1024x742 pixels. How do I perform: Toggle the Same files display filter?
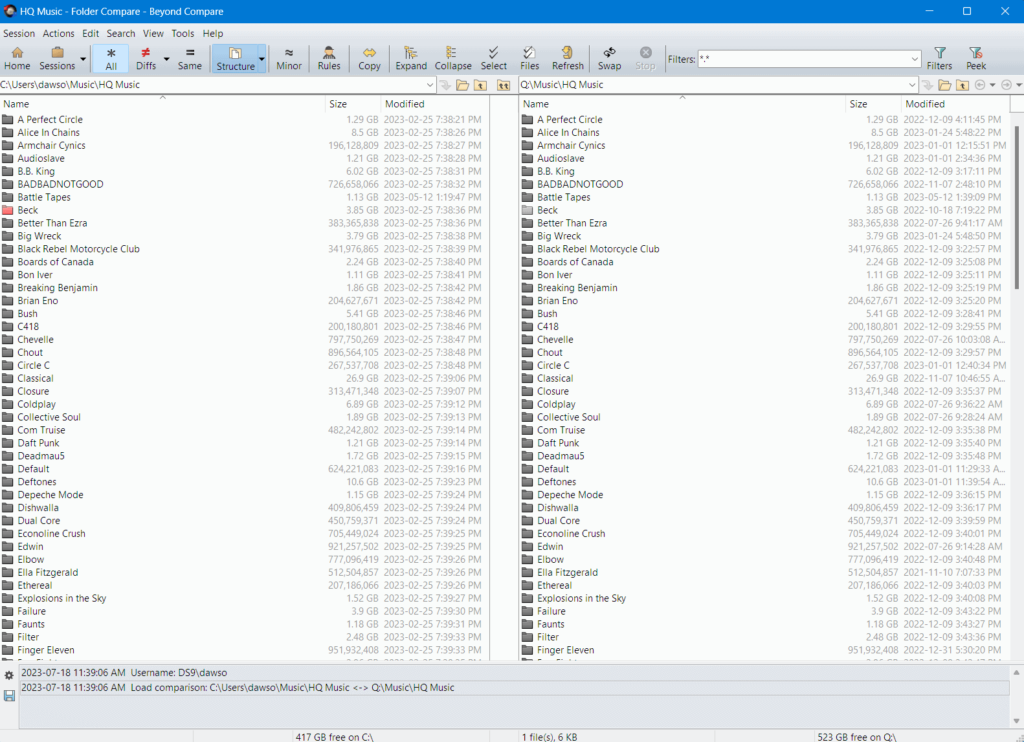(x=189, y=58)
